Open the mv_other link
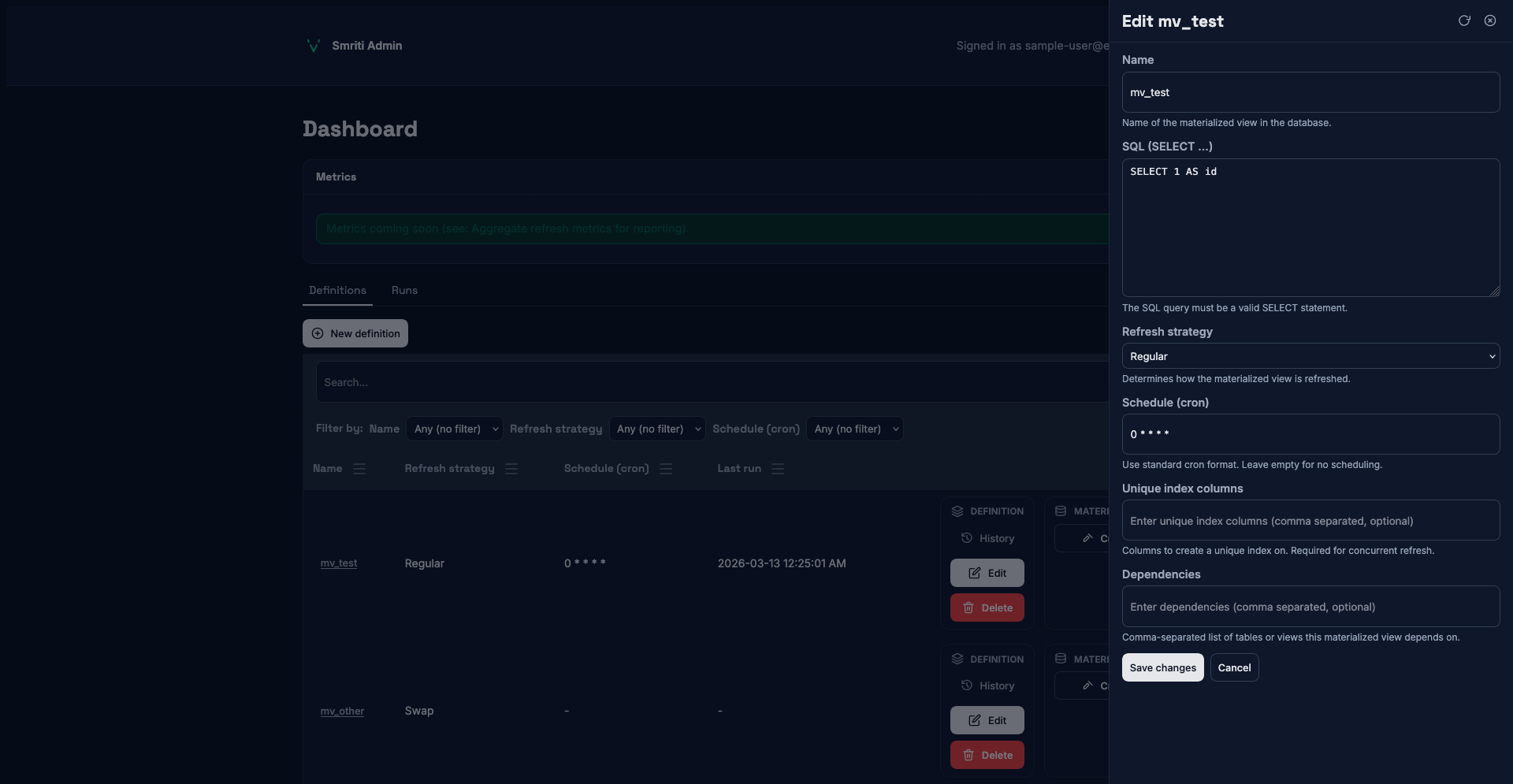The width and height of the screenshot is (1513, 784). (342, 712)
